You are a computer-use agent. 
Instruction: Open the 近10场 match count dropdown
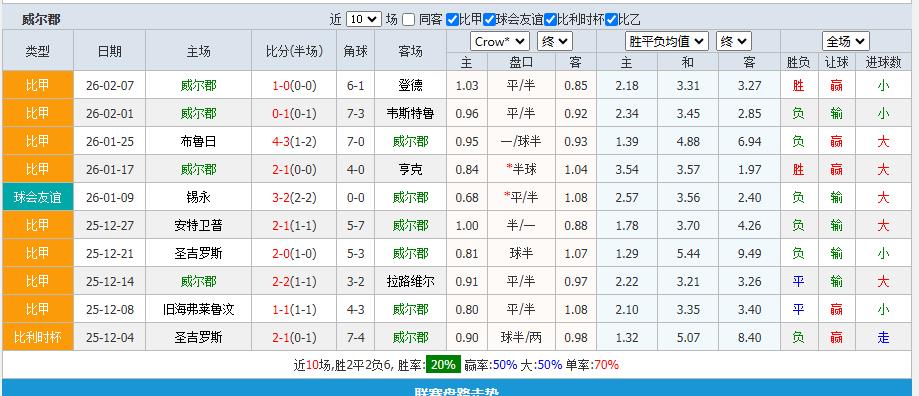pyautogui.click(x=363, y=19)
